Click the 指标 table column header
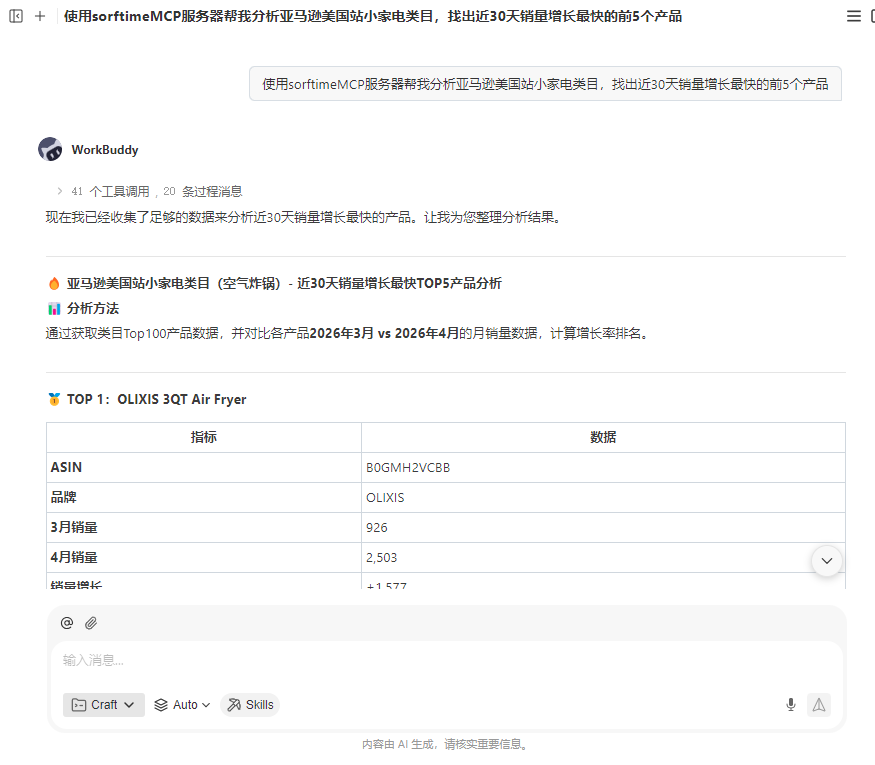 click(x=204, y=437)
